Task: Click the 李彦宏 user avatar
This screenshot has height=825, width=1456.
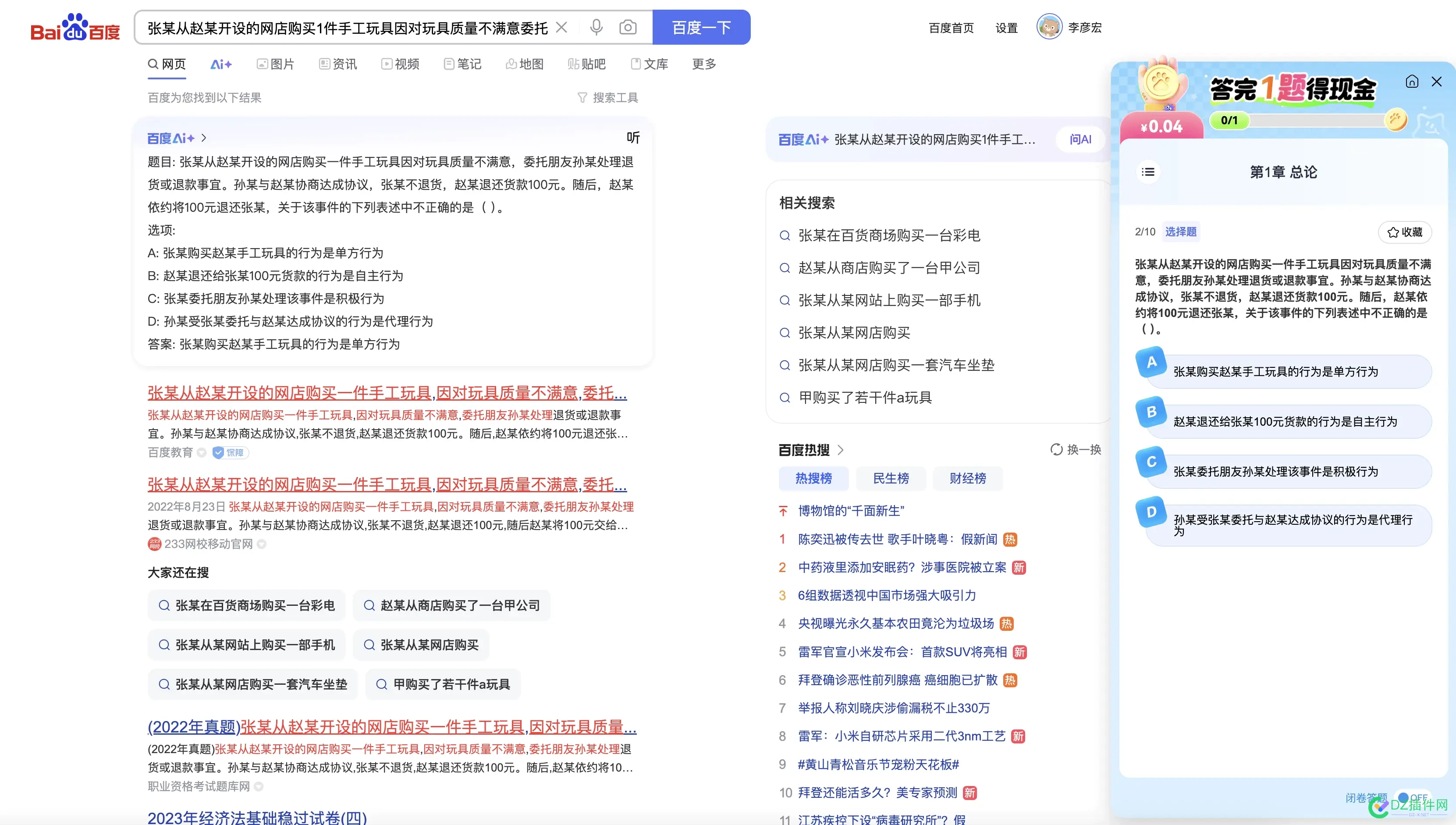Action: coord(1049,27)
